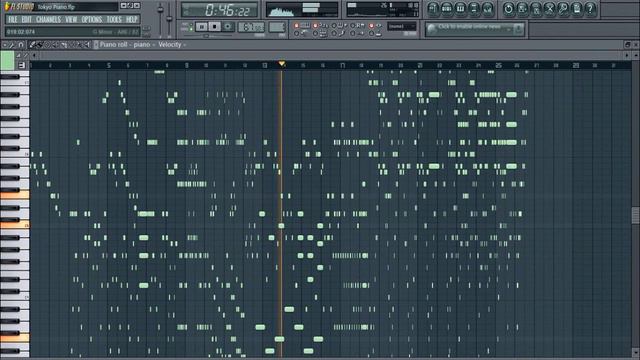Click the clipboard project info round icon
This screenshot has width=640, height=360.
tap(577, 9)
